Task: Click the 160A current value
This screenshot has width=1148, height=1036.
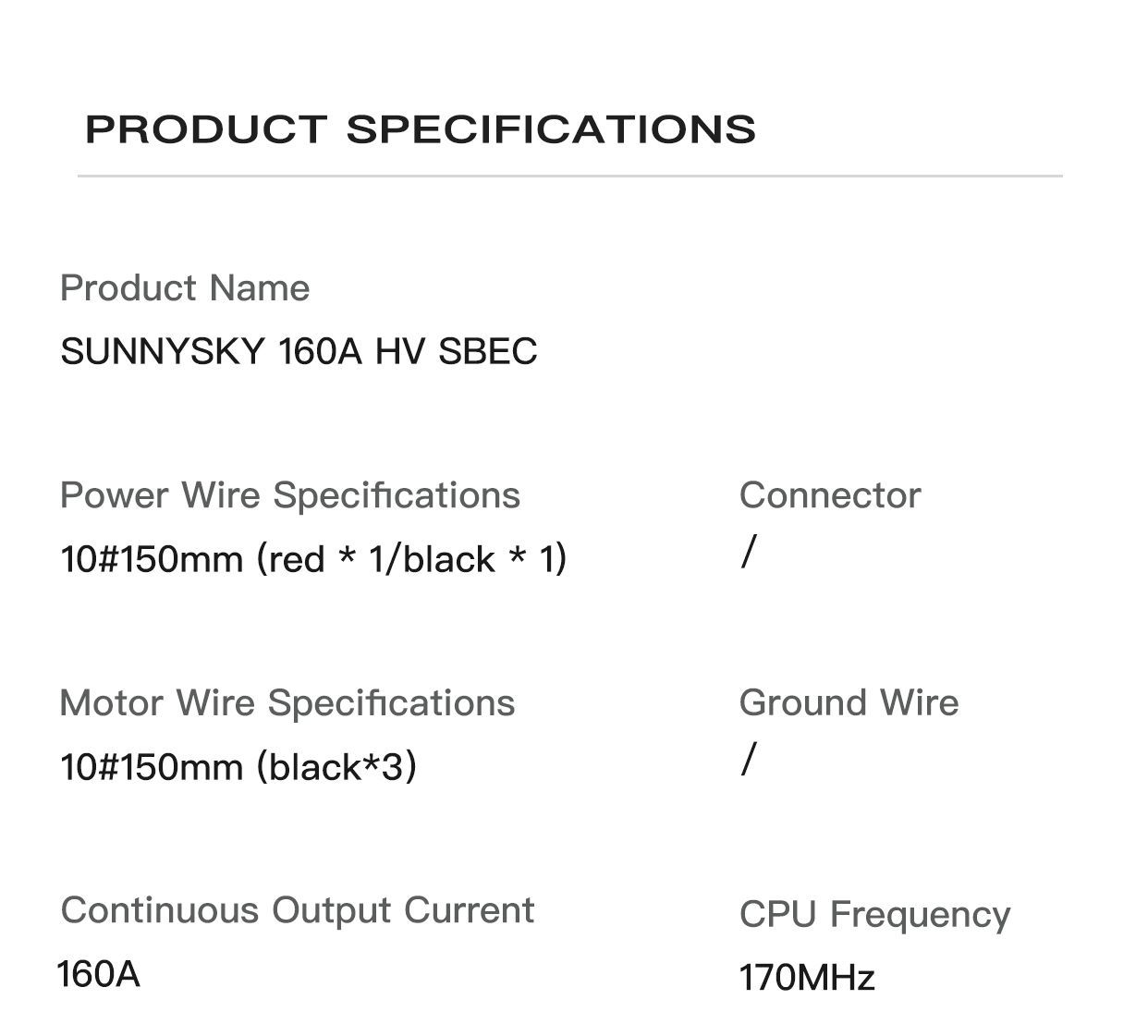Action: click(x=99, y=974)
